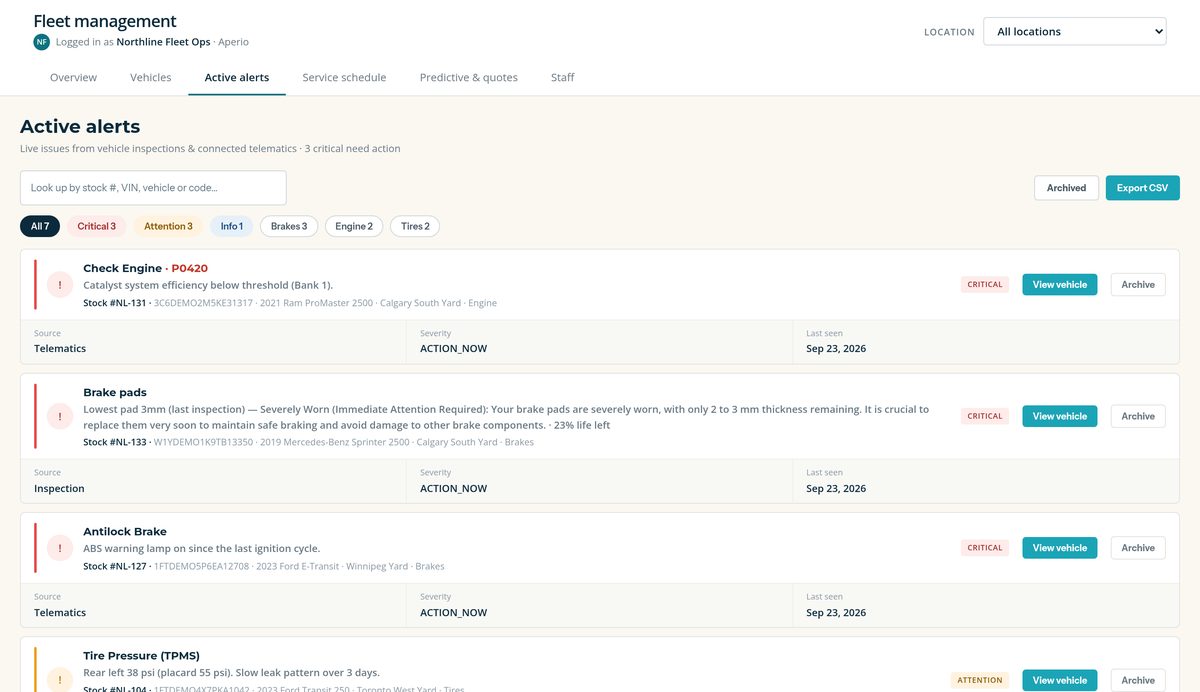Select the Tires 2 filter chip
This screenshot has height=692, width=1200.
(415, 226)
